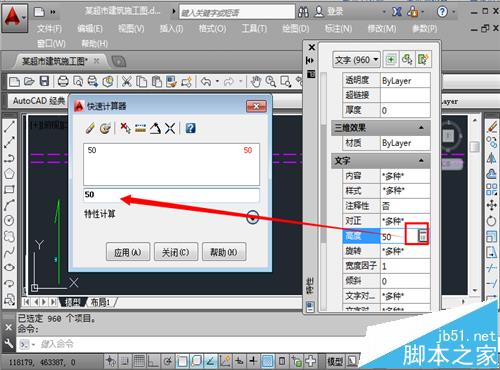500x370 pixels.
Task: Click the Get Coordinates calculator icon
Action: pos(125,128)
